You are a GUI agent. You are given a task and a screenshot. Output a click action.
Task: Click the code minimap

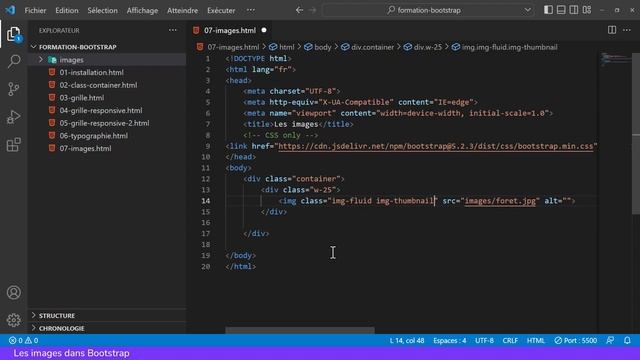click(615, 59)
